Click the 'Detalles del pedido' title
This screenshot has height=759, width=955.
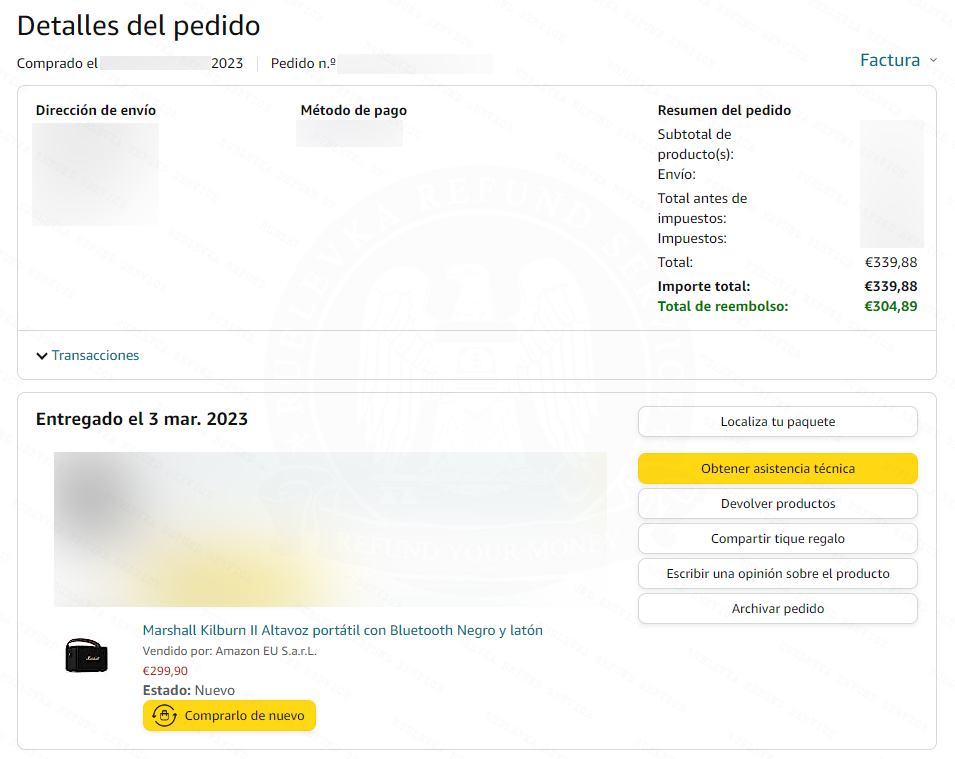tap(138, 26)
